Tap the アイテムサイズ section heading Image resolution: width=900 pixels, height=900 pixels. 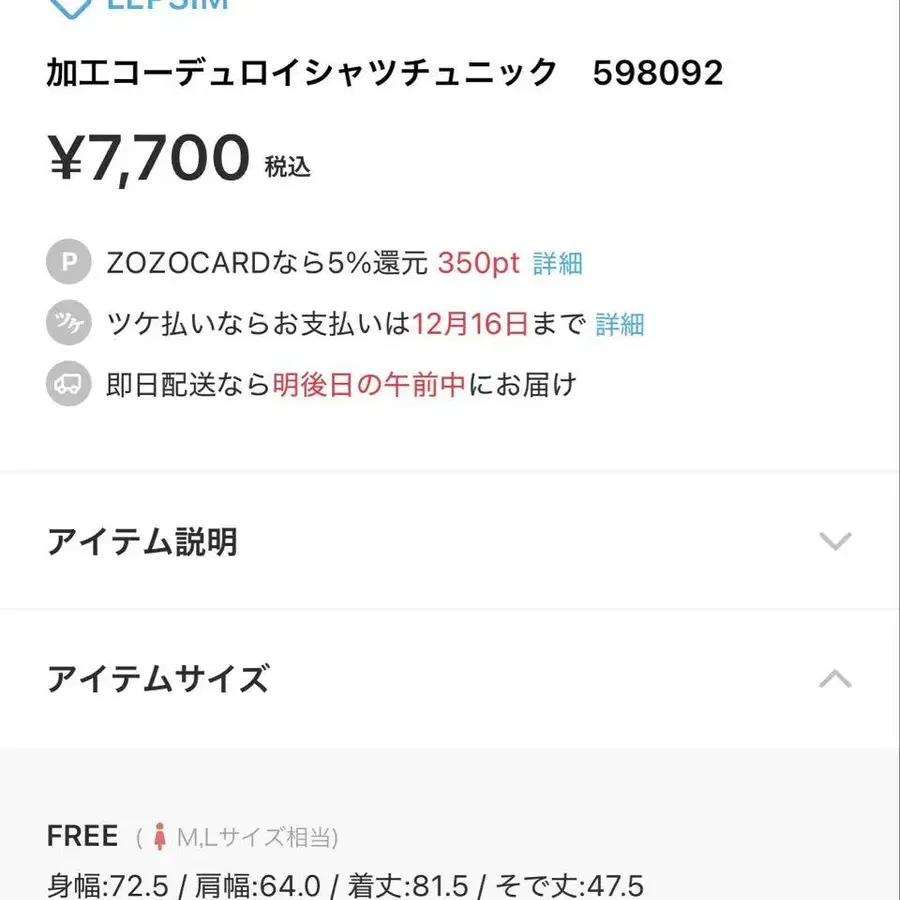click(x=158, y=680)
